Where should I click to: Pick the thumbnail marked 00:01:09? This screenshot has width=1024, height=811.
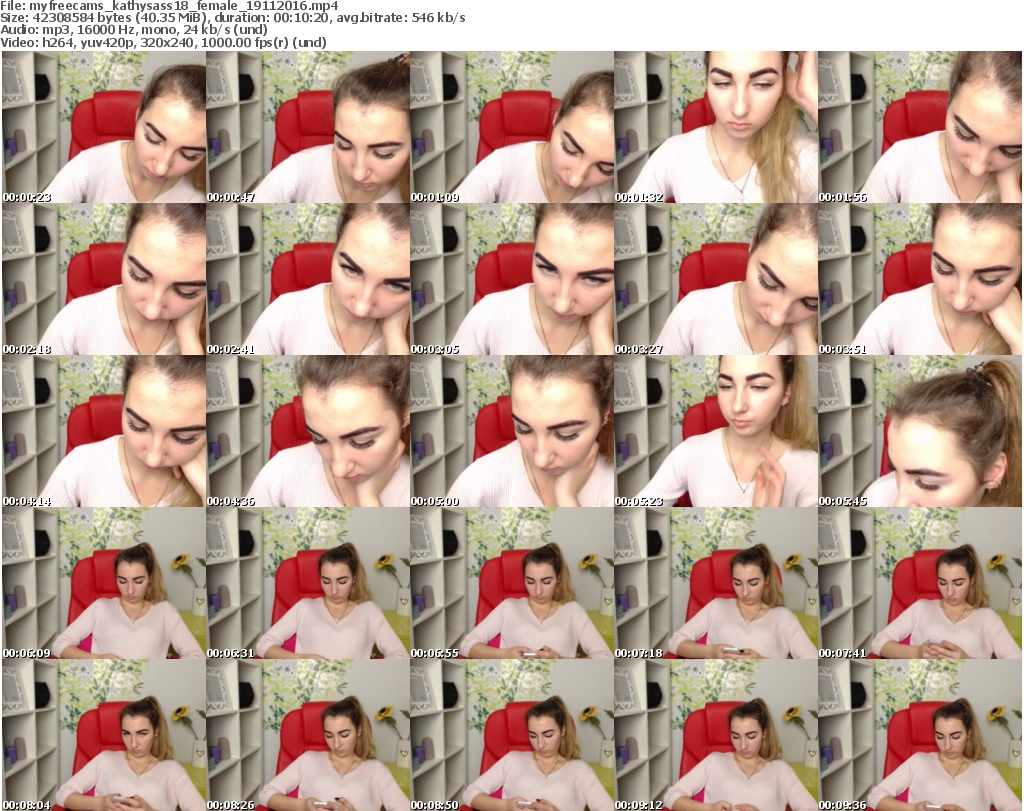512,127
